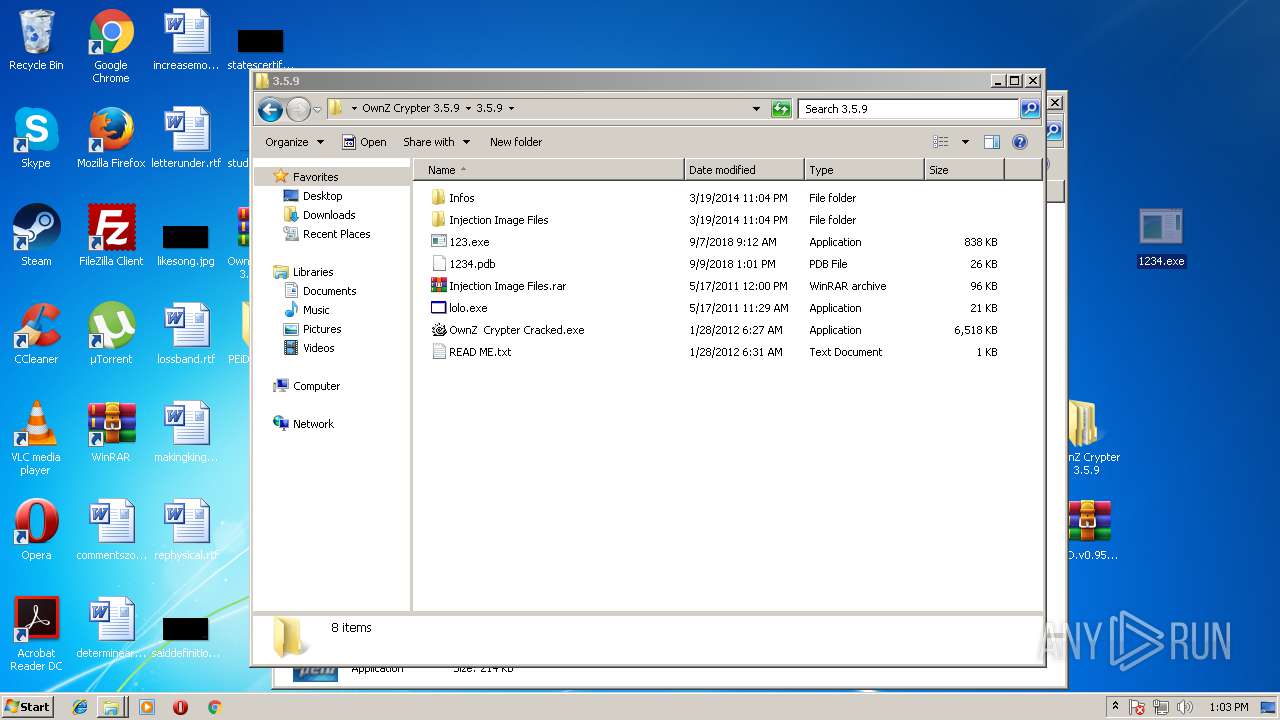The width and height of the screenshot is (1280, 720).
Task: Click the search magnifier icon
Action: point(1029,109)
